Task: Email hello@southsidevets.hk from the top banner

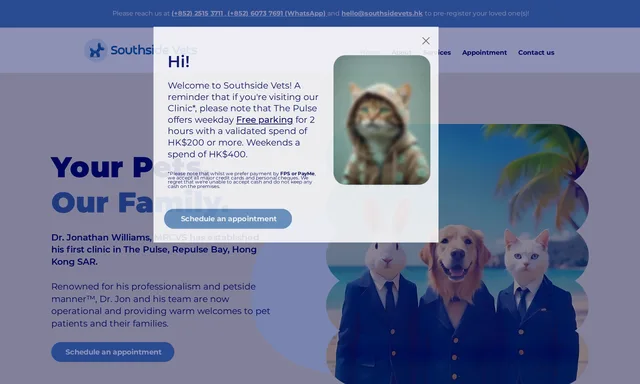Action: [382, 13]
